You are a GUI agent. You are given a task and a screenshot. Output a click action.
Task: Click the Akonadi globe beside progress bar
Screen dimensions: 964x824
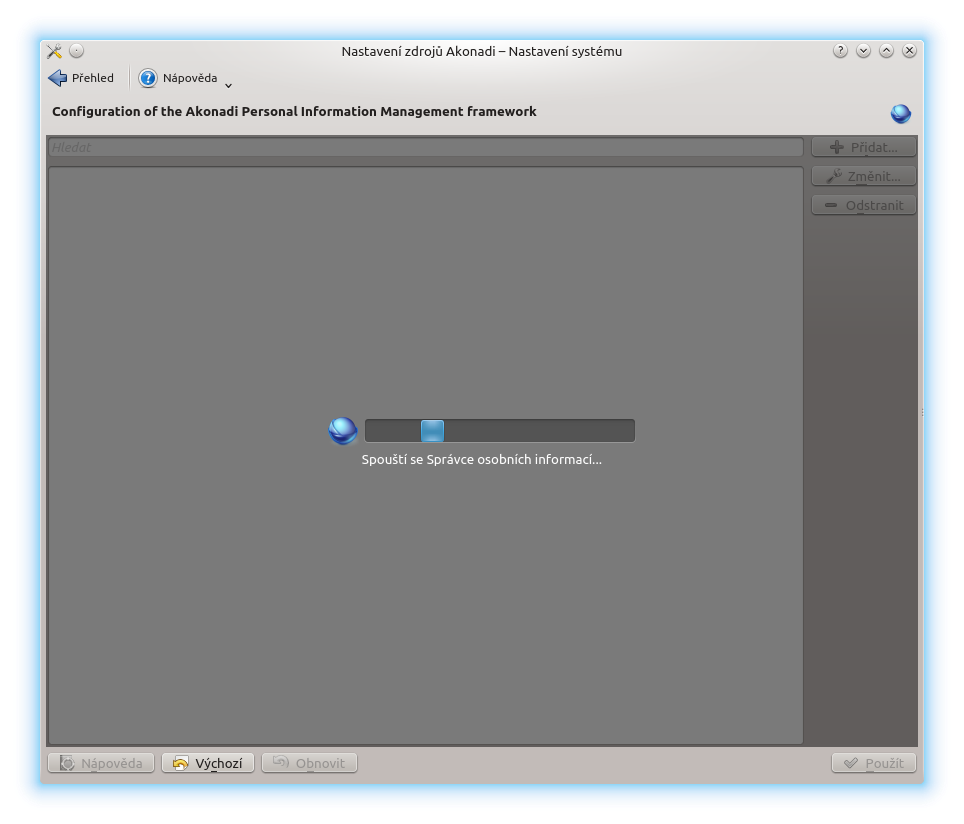point(343,430)
